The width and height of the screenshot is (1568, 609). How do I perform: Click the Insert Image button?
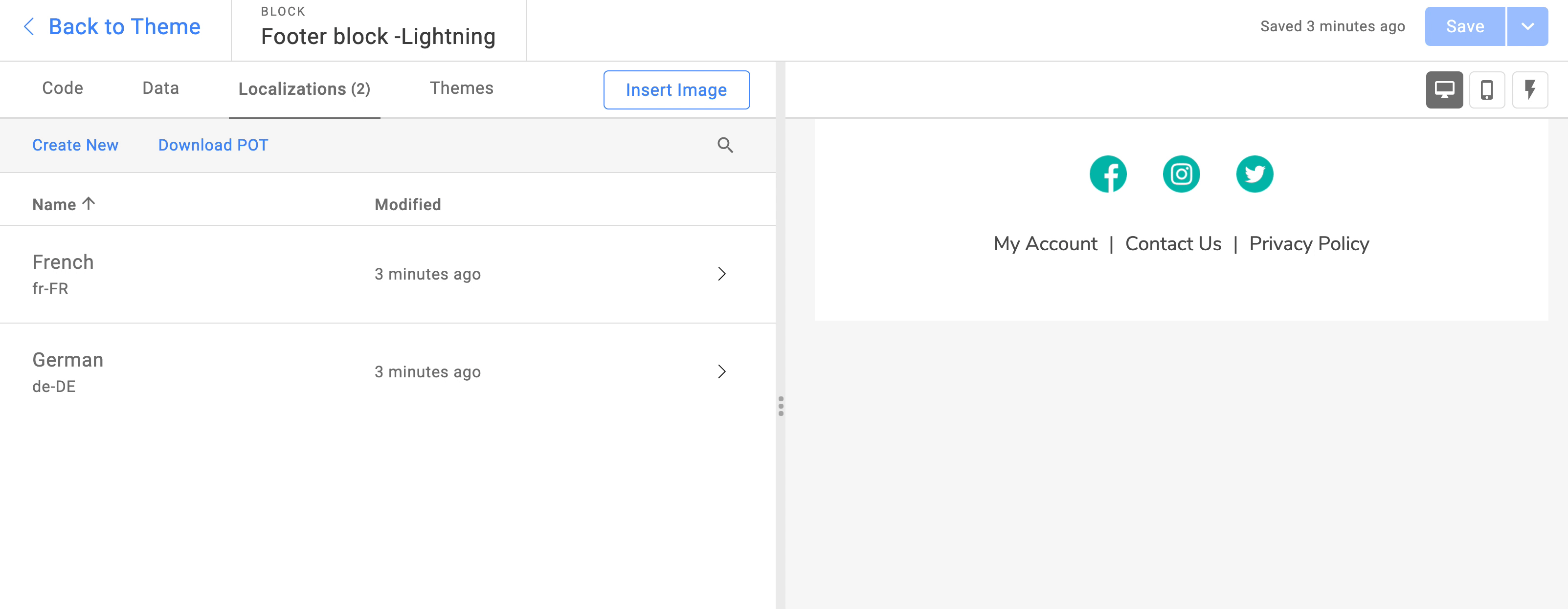click(x=676, y=90)
